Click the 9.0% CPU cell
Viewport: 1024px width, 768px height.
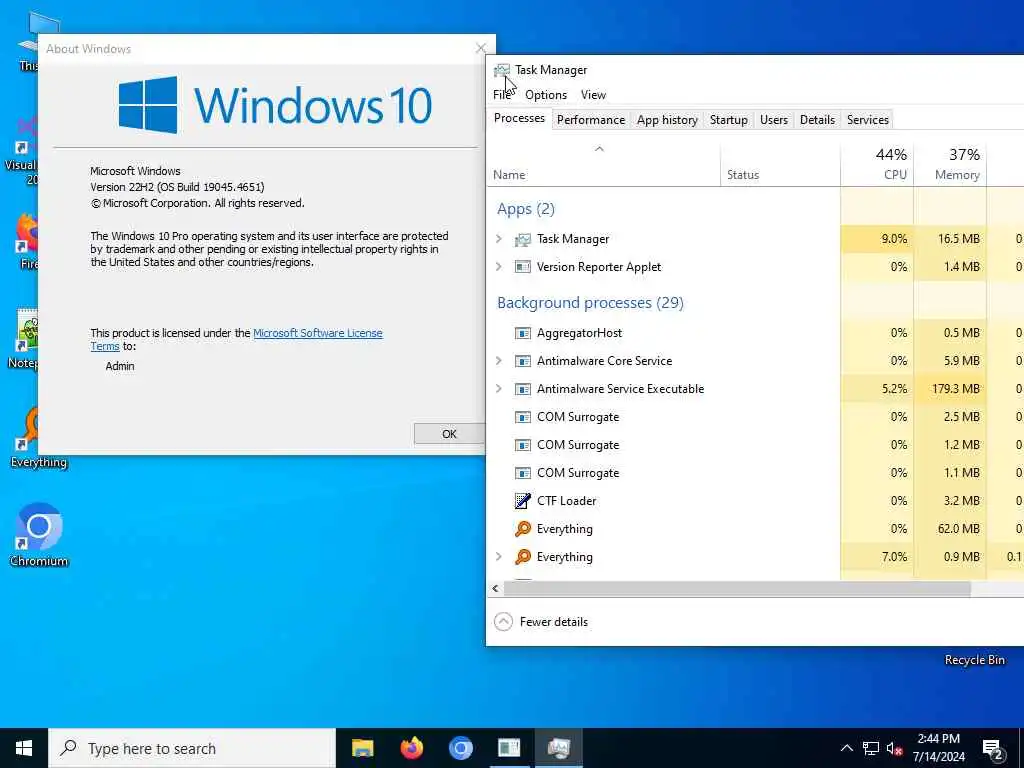pos(877,239)
